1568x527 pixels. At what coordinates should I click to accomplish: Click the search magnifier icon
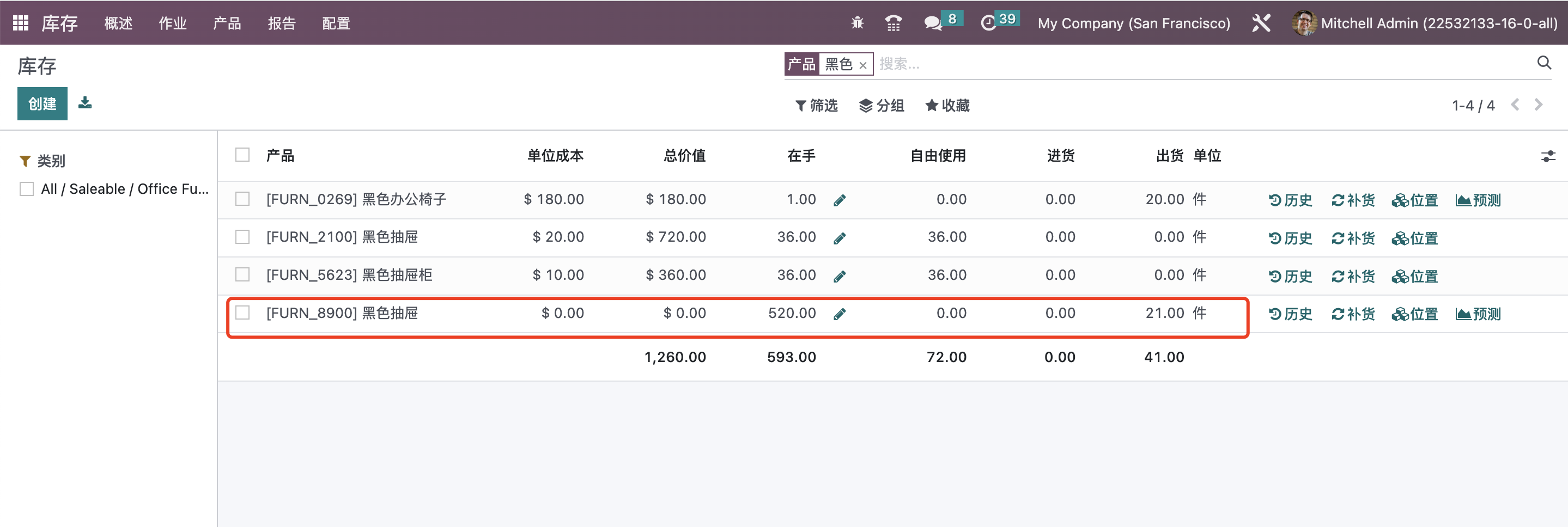pyautogui.click(x=1543, y=63)
